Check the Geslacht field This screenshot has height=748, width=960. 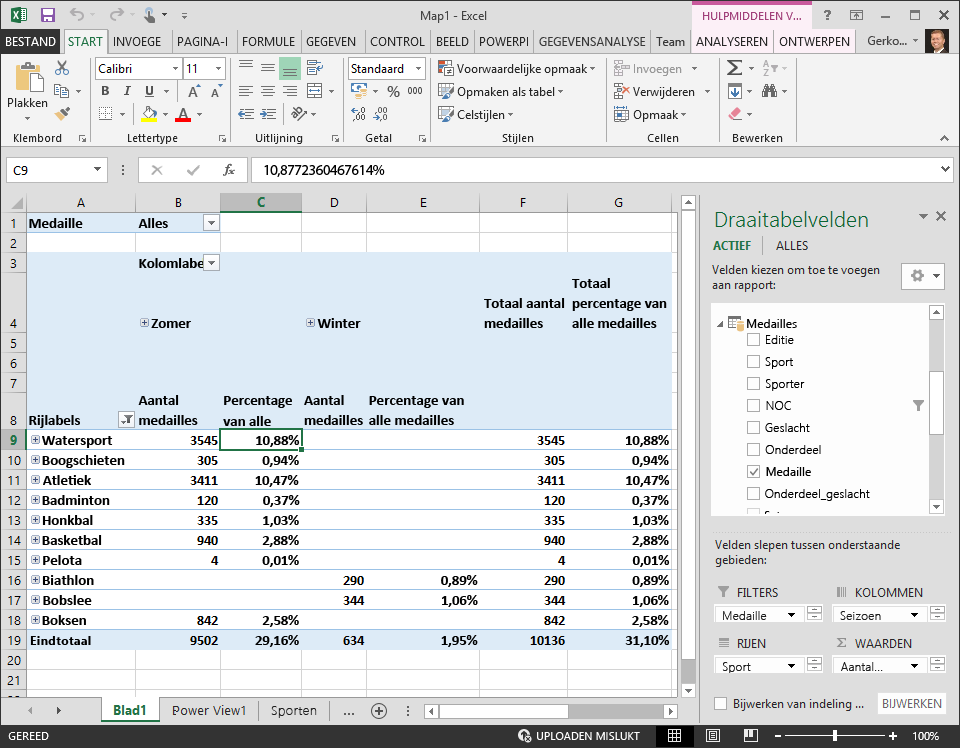pyautogui.click(x=754, y=428)
